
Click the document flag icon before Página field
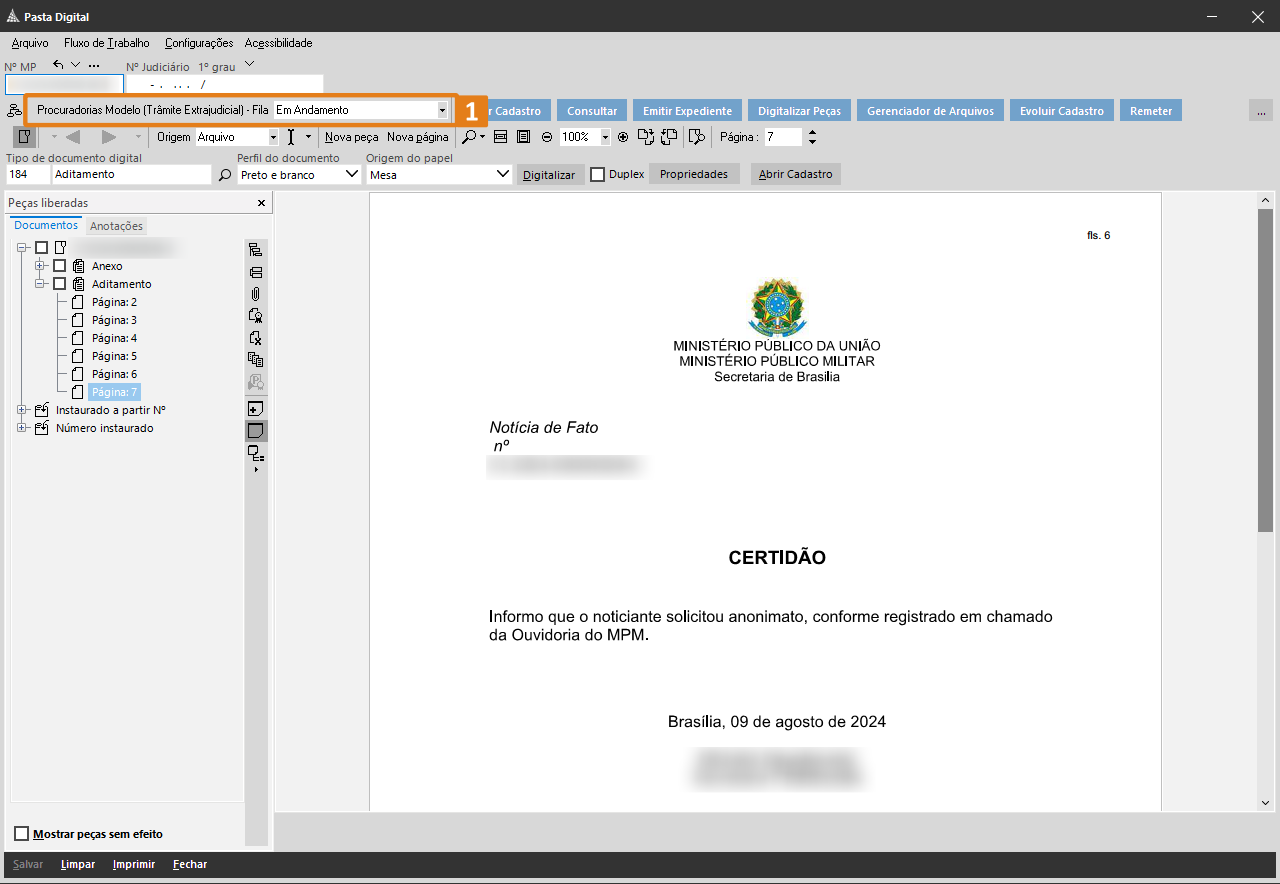click(697, 137)
